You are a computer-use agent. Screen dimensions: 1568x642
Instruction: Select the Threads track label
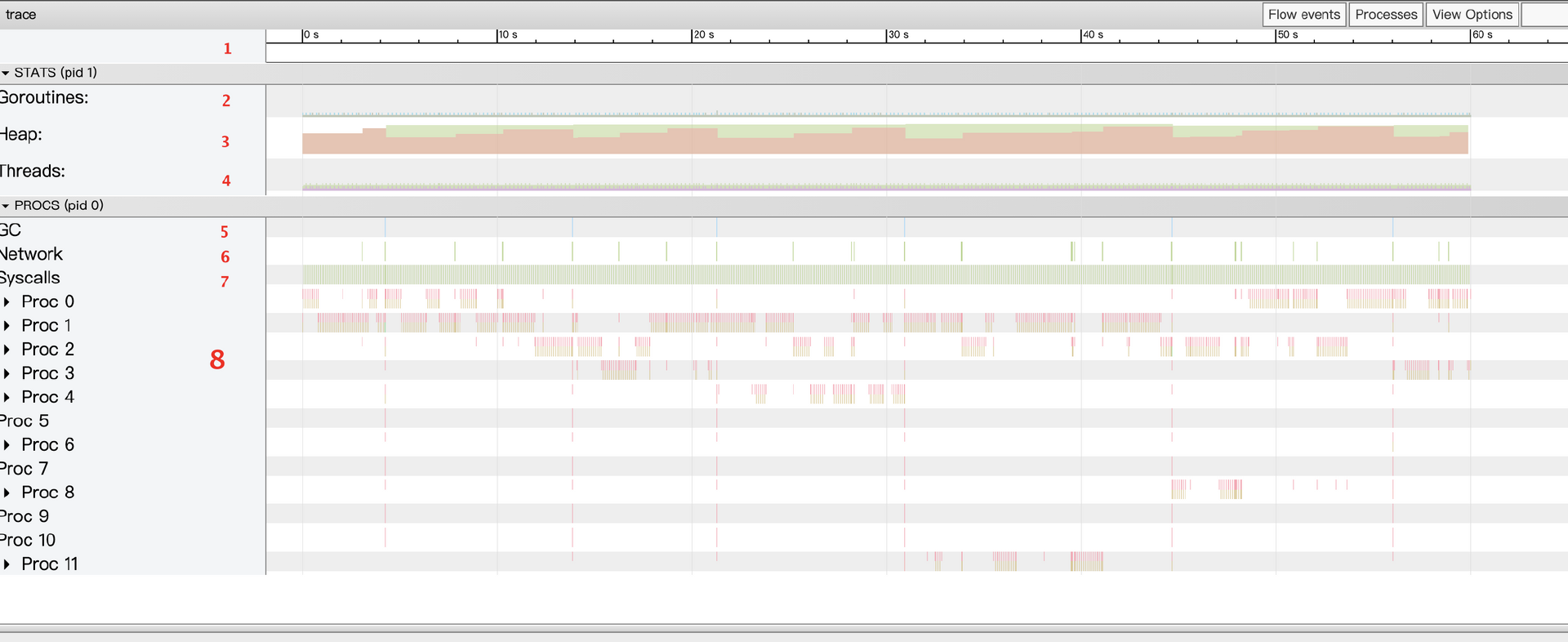point(33,172)
